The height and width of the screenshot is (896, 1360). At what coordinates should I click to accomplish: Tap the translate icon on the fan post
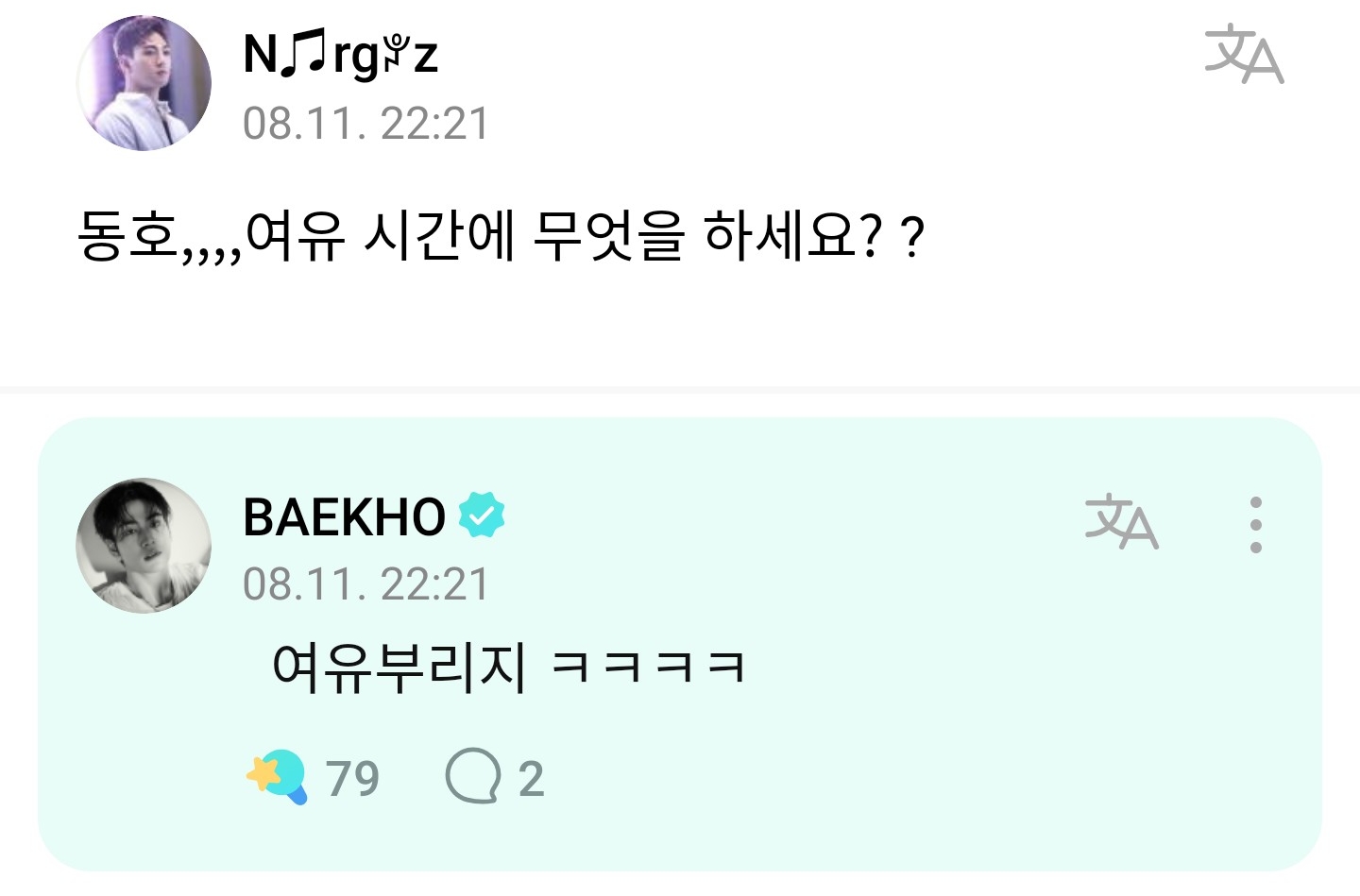[x=1244, y=55]
